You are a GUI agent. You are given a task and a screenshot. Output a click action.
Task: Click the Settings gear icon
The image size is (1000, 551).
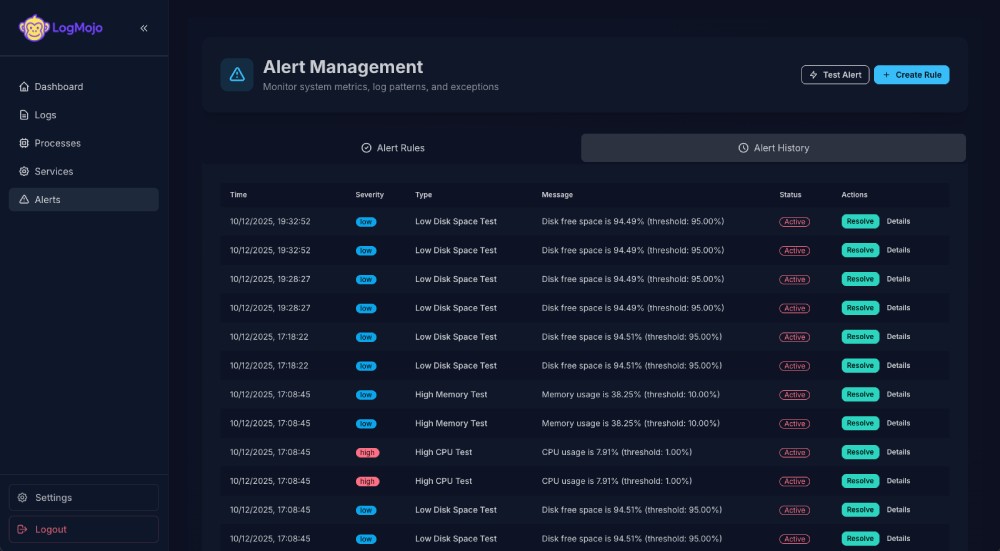pos(22,497)
